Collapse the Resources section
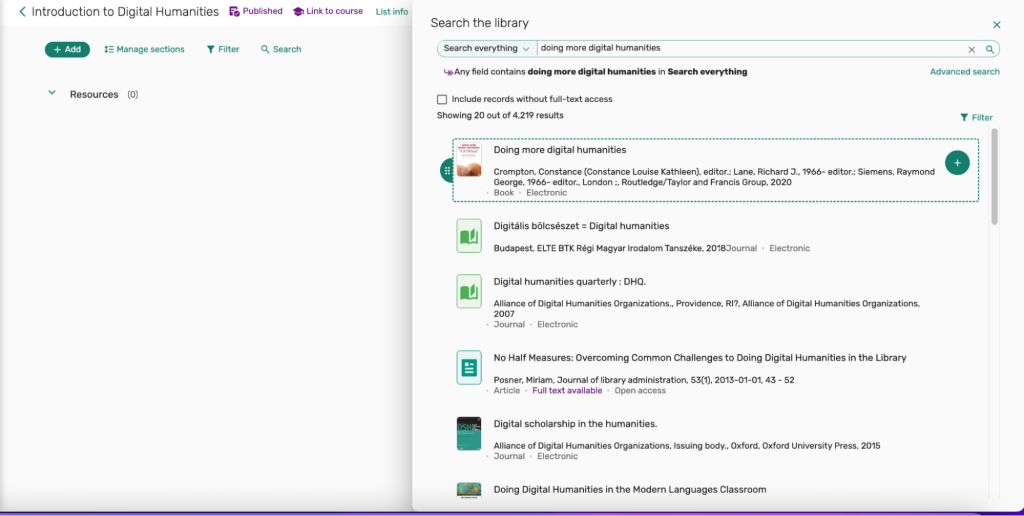This screenshot has height=516, width=1024. (x=52, y=94)
